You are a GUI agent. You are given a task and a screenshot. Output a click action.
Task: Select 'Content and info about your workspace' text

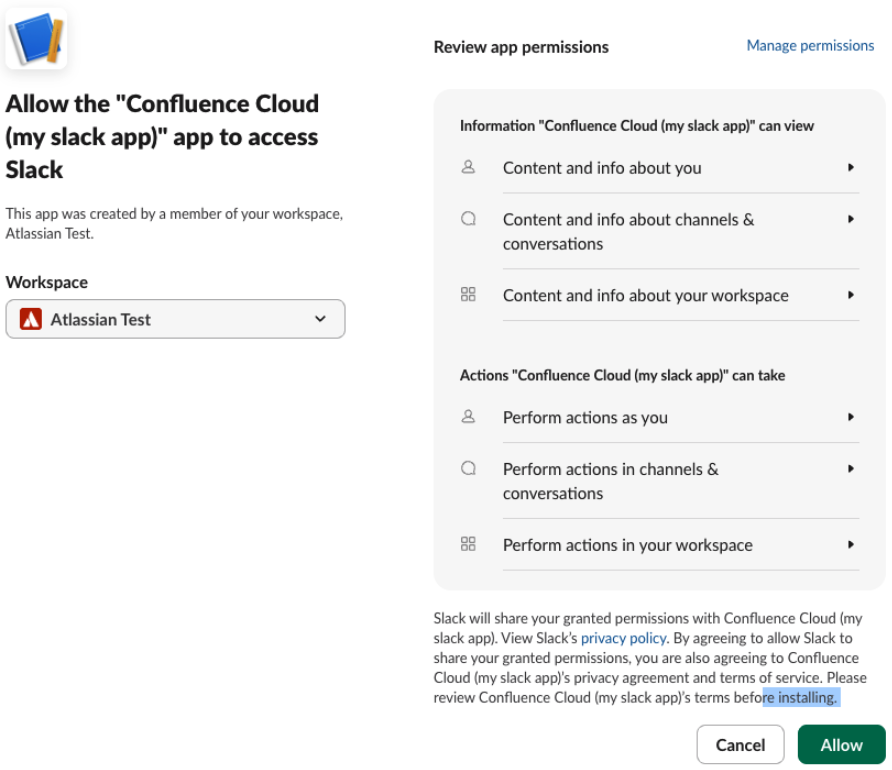[x=646, y=296]
